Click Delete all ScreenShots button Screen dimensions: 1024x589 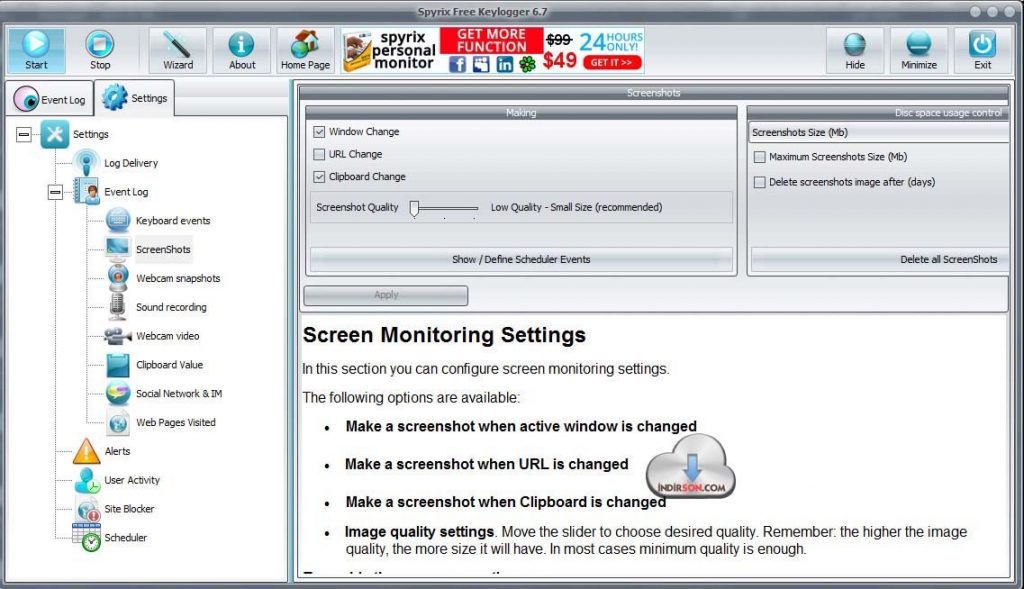pyautogui.click(x=880, y=259)
